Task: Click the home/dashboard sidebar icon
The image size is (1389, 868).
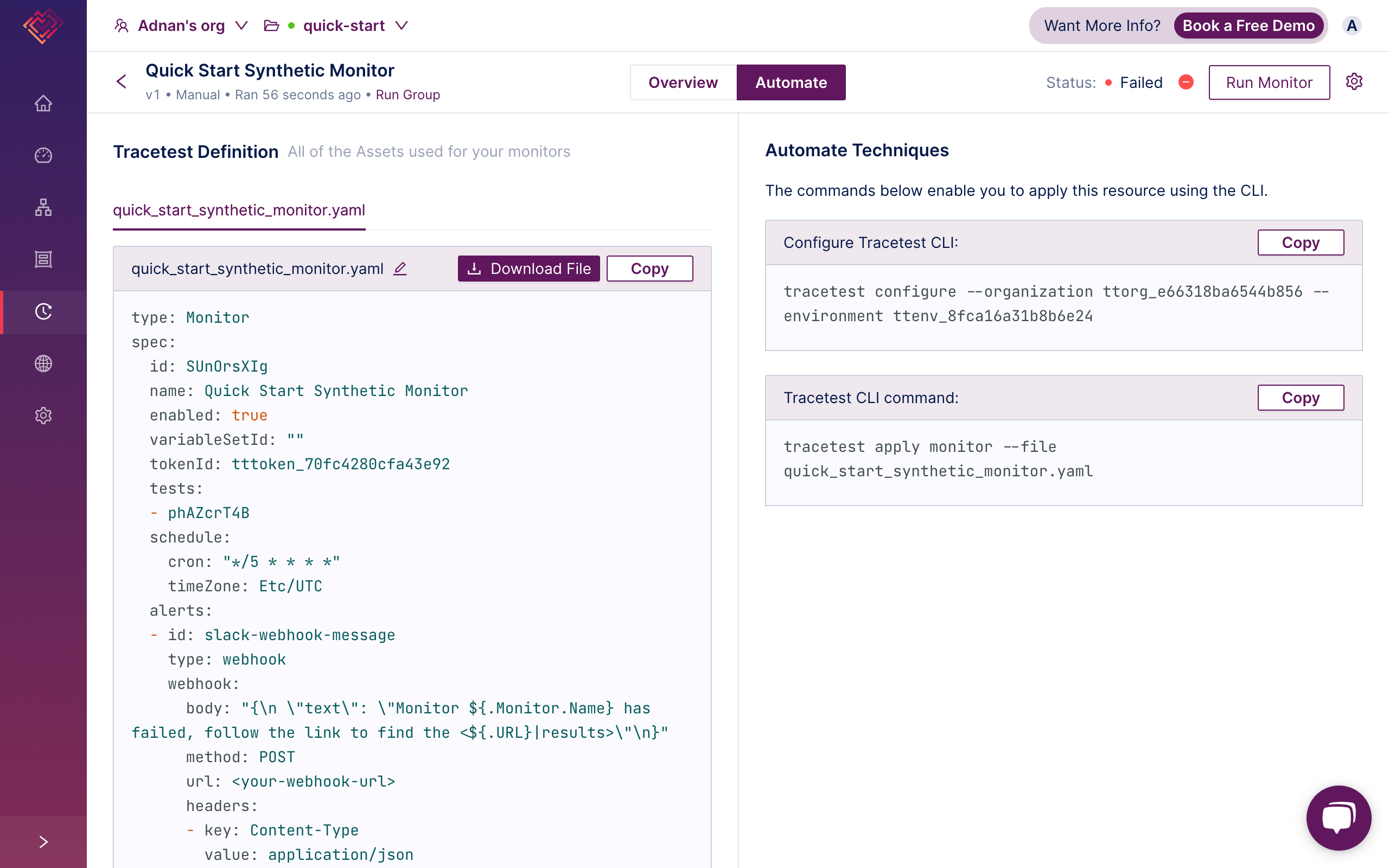Action: pos(44,104)
